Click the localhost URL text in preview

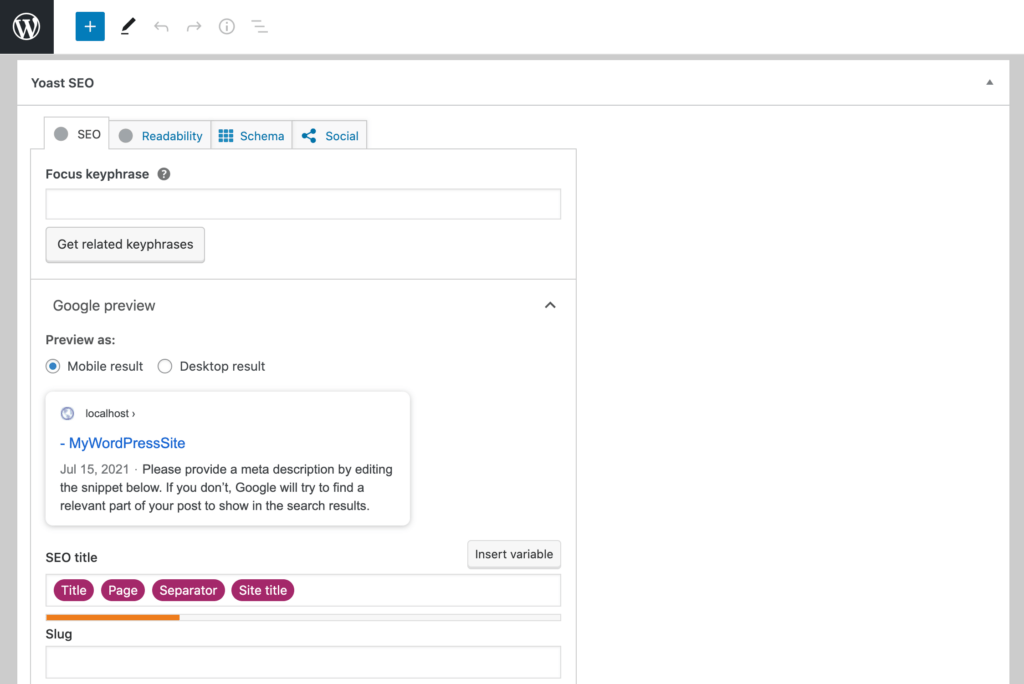(x=110, y=414)
